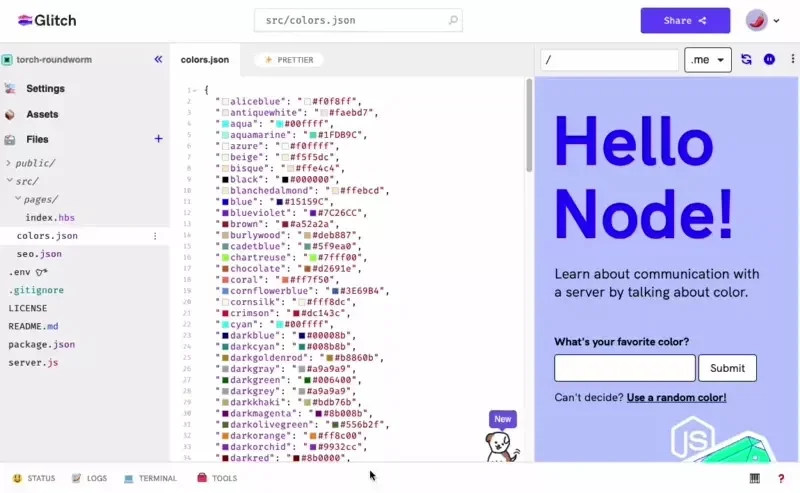The height and width of the screenshot is (493, 800).
Task: Refresh the preview pane
Action: coord(746,60)
